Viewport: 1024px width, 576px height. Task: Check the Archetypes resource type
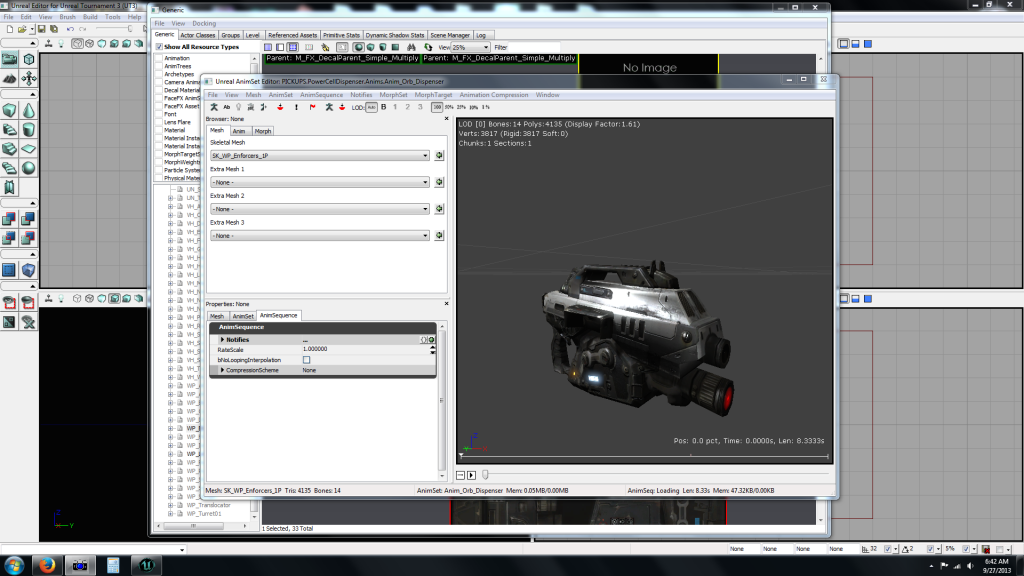tap(159, 74)
